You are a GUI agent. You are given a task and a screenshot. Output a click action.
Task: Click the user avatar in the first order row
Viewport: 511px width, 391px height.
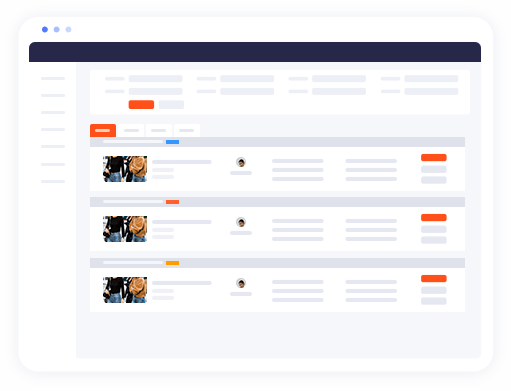click(x=241, y=162)
